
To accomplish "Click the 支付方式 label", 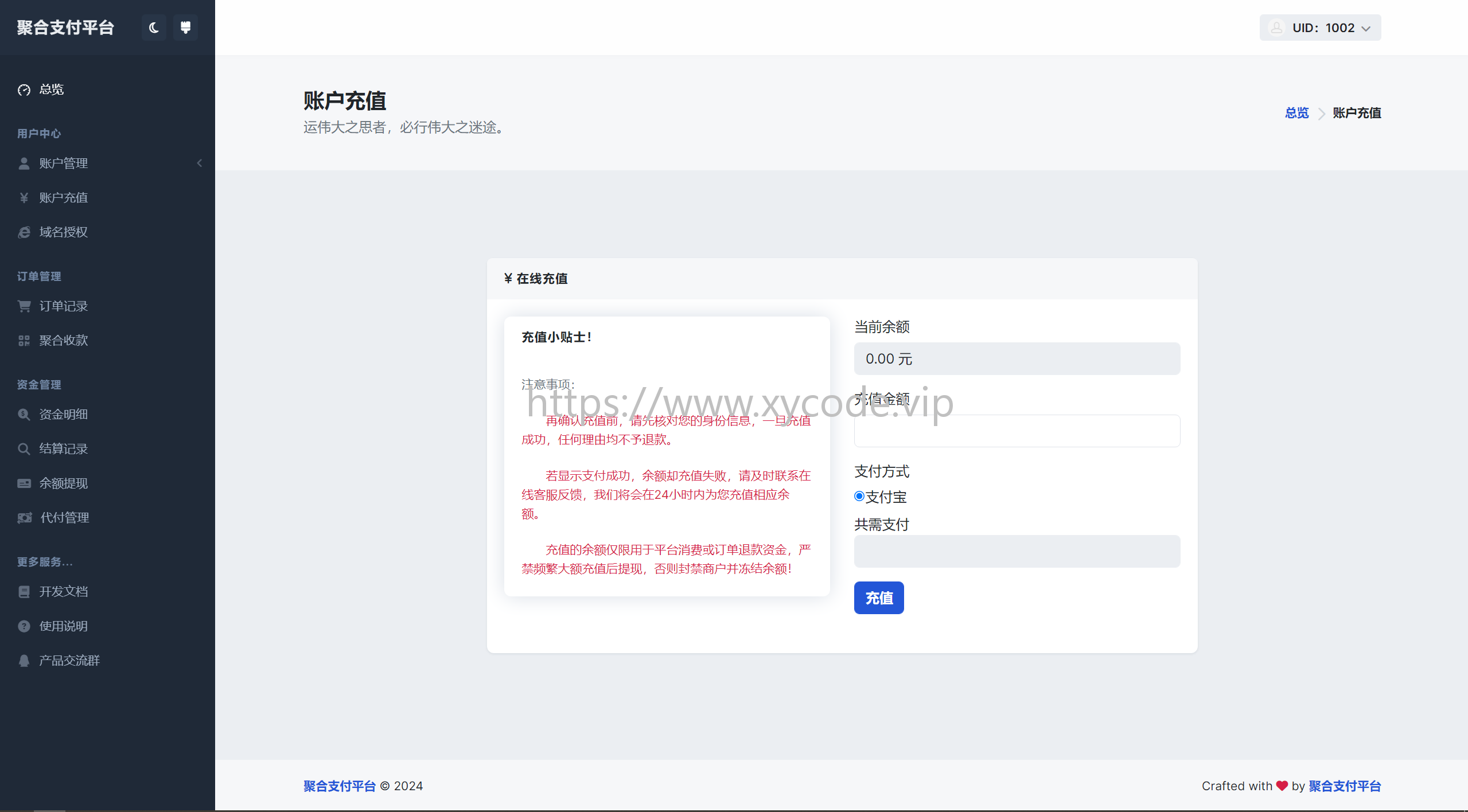I will (x=882, y=472).
